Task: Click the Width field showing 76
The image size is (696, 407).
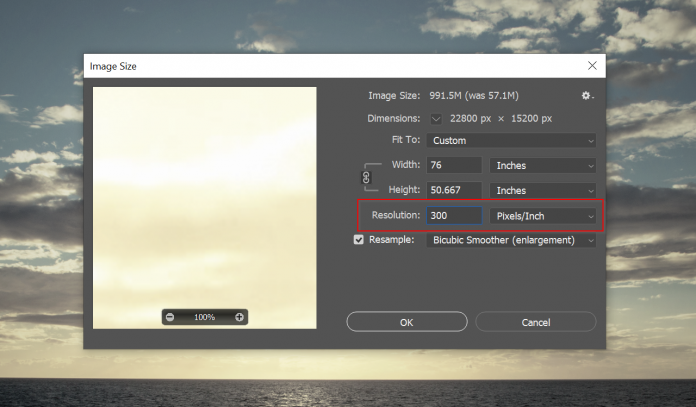Action: pyautogui.click(x=454, y=165)
